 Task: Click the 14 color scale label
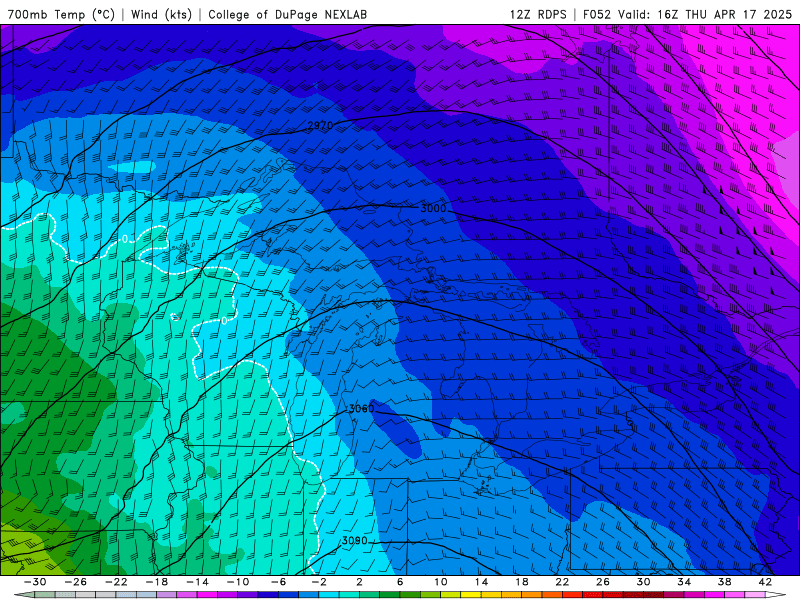point(481,582)
